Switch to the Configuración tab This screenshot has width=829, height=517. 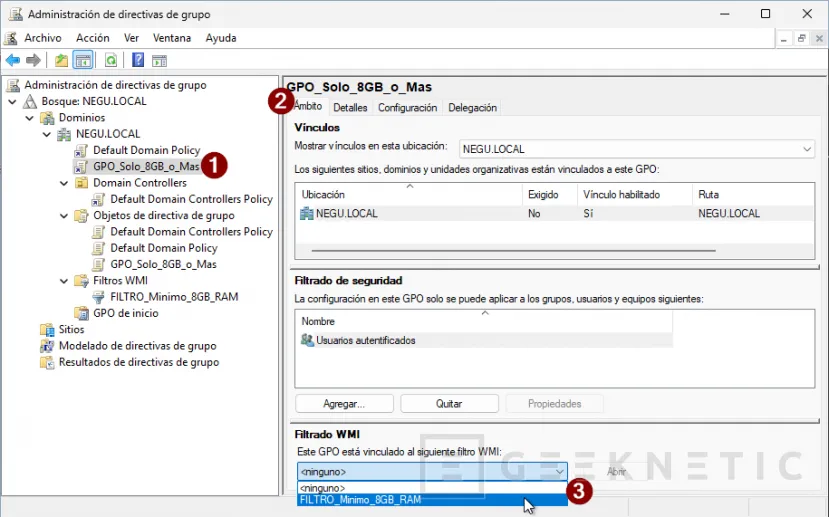(x=407, y=107)
